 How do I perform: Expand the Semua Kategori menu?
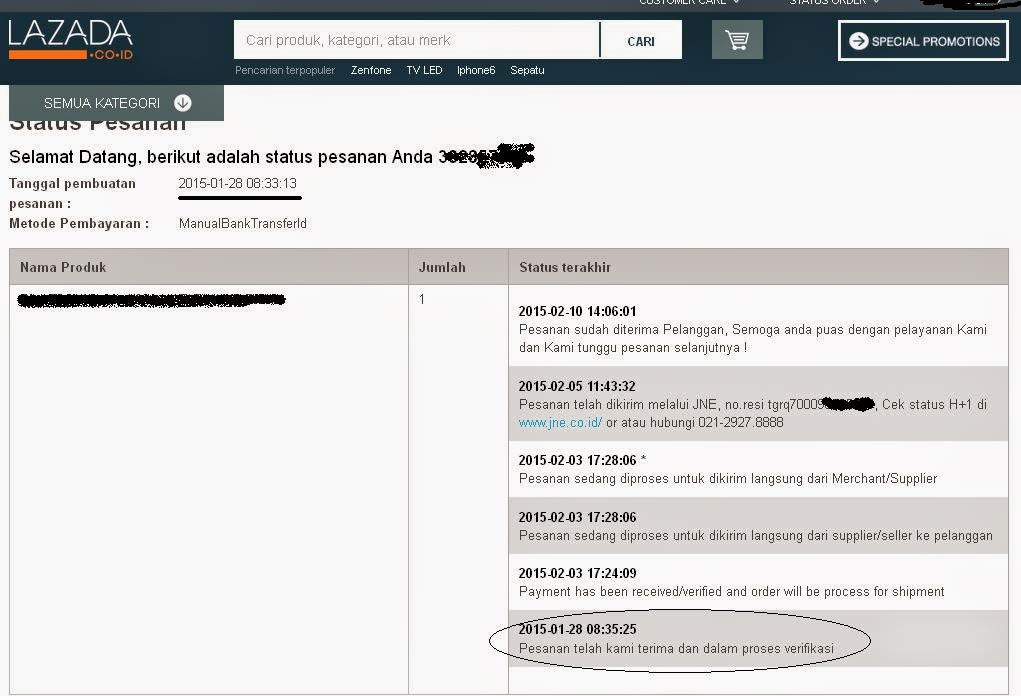(117, 103)
